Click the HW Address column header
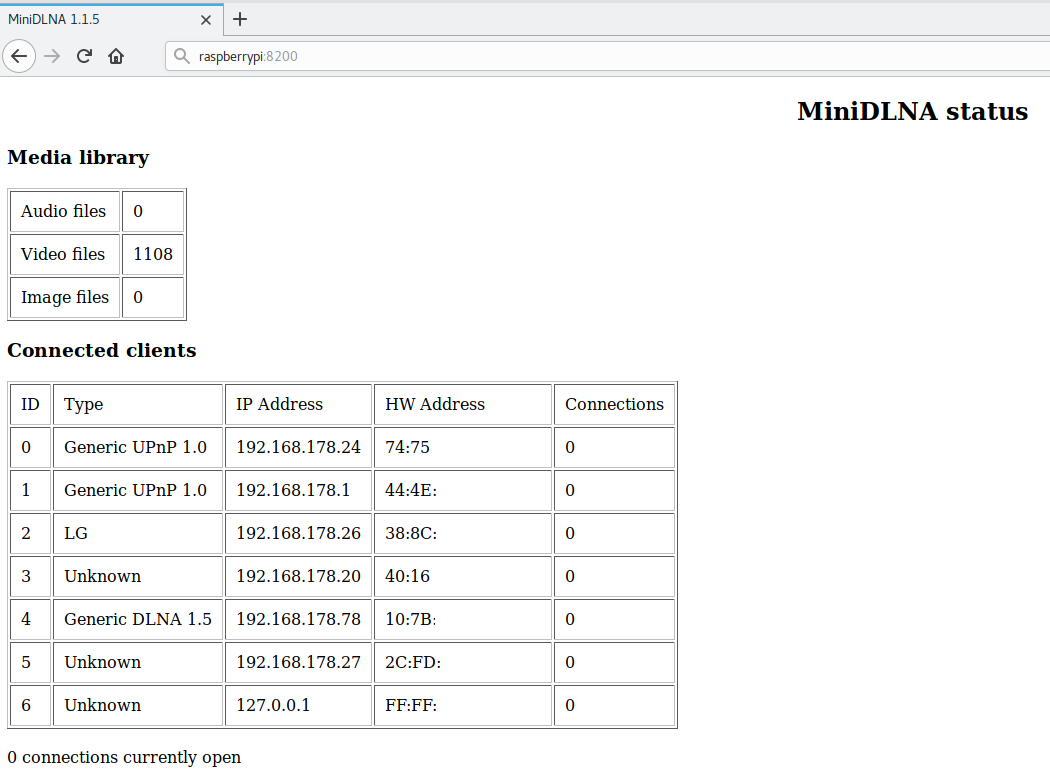 coord(462,405)
